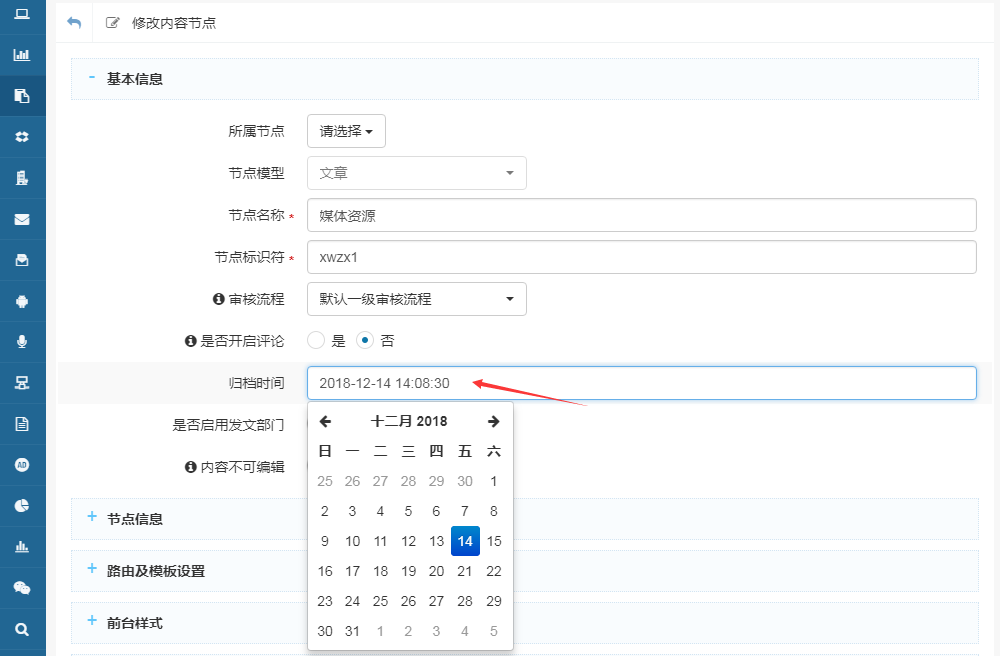
Task: Open the bar chart icon in sidebar
Action: click(22, 55)
